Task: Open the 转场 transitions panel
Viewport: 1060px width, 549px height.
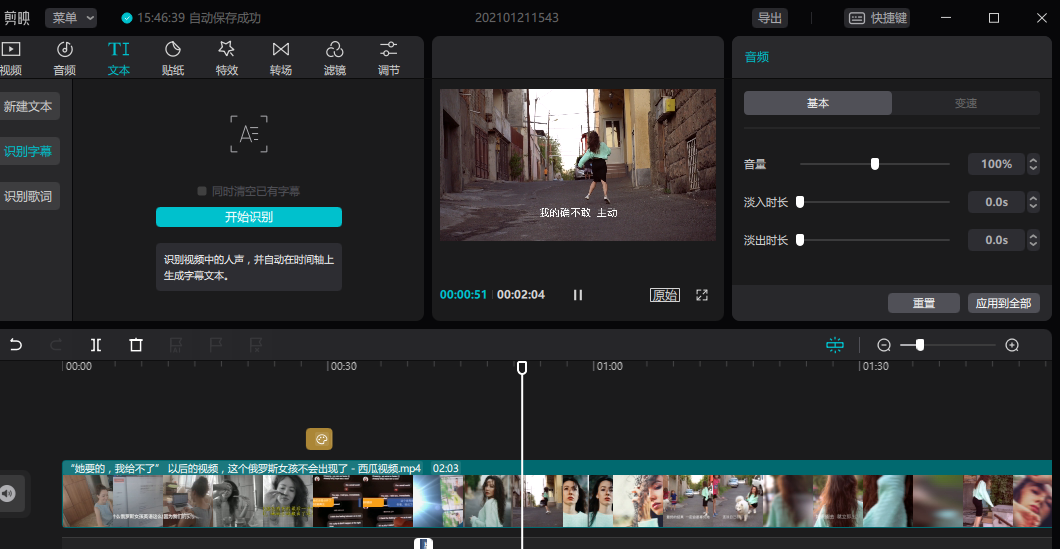Action: click(281, 58)
